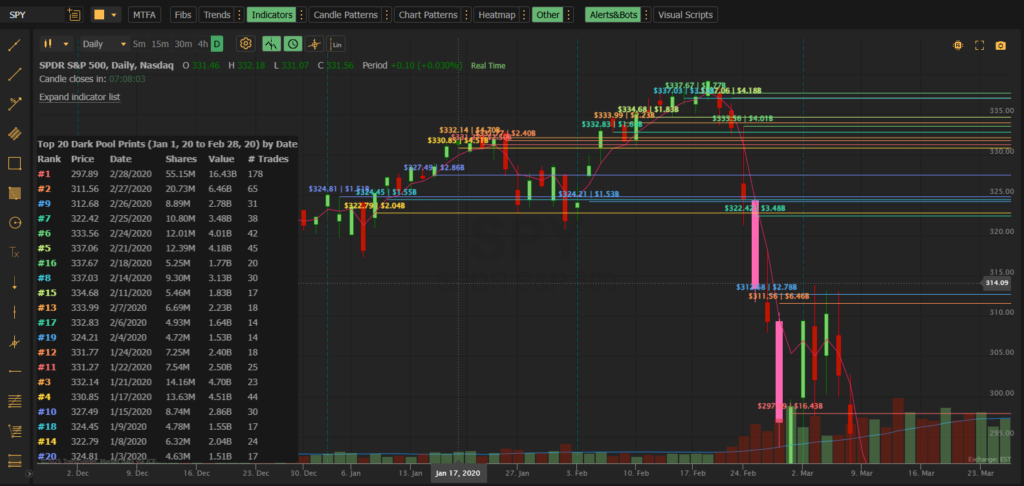Open the Other options menu dots
The image size is (1024, 486).
click(569, 14)
